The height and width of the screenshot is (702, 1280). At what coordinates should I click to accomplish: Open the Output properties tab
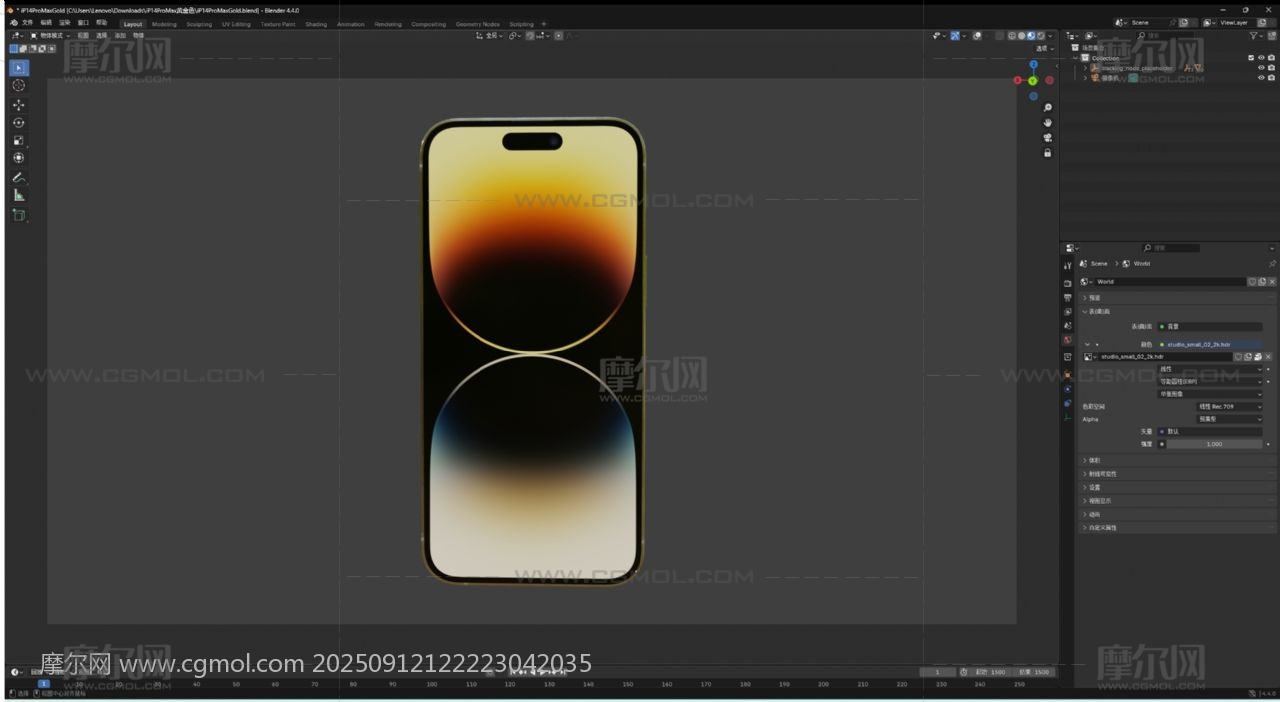pos(1068,298)
